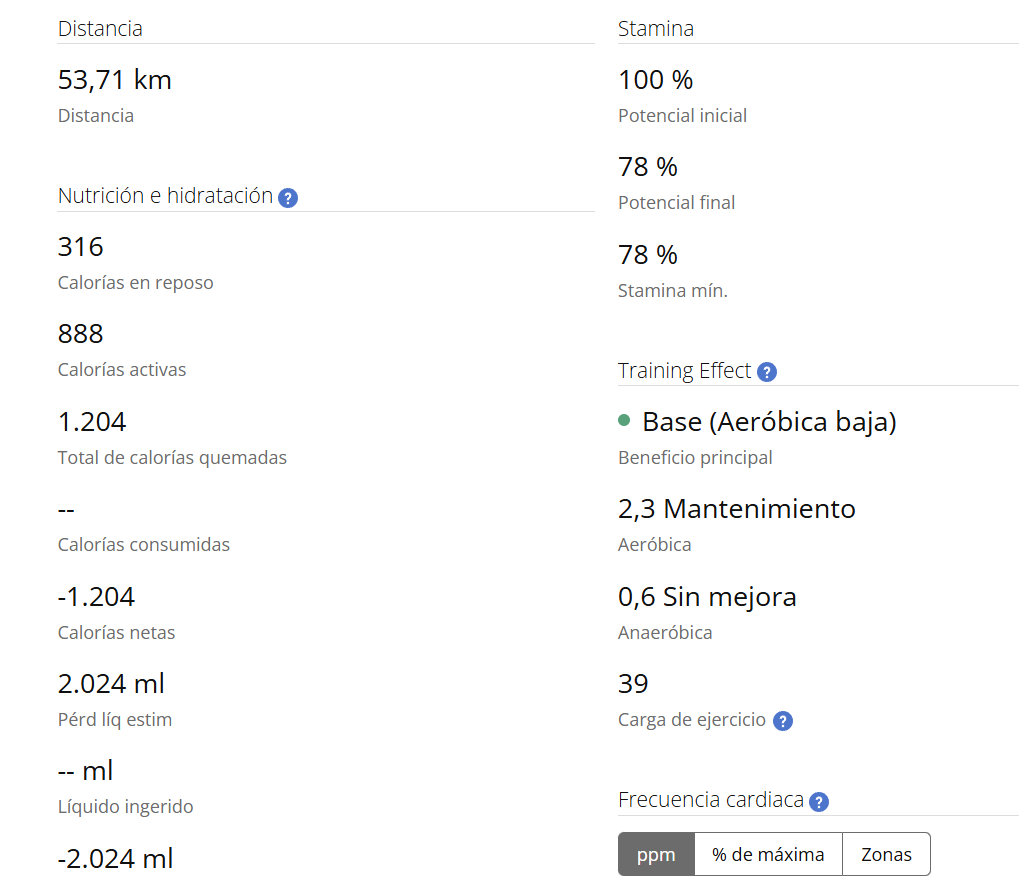The image size is (1019, 882).
Task: Click the 2,3 Mantenimiento aerobic value
Action: point(737,509)
